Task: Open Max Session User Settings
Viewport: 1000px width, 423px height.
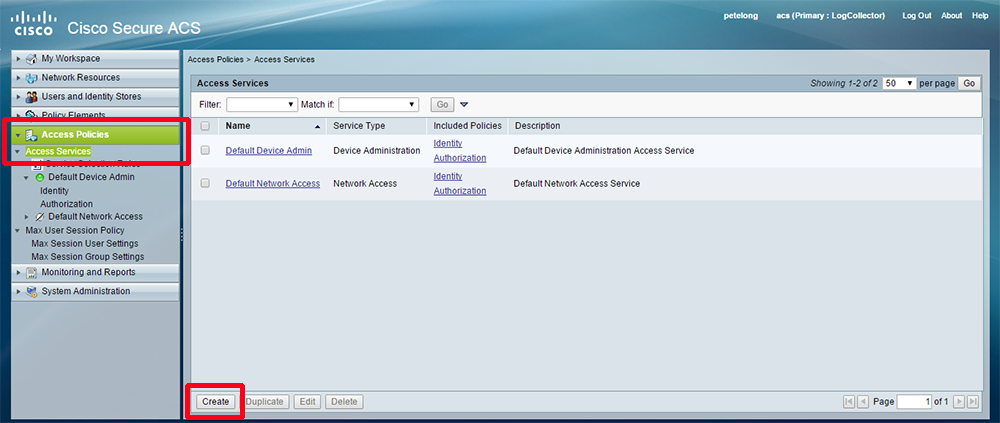Action: tap(85, 244)
